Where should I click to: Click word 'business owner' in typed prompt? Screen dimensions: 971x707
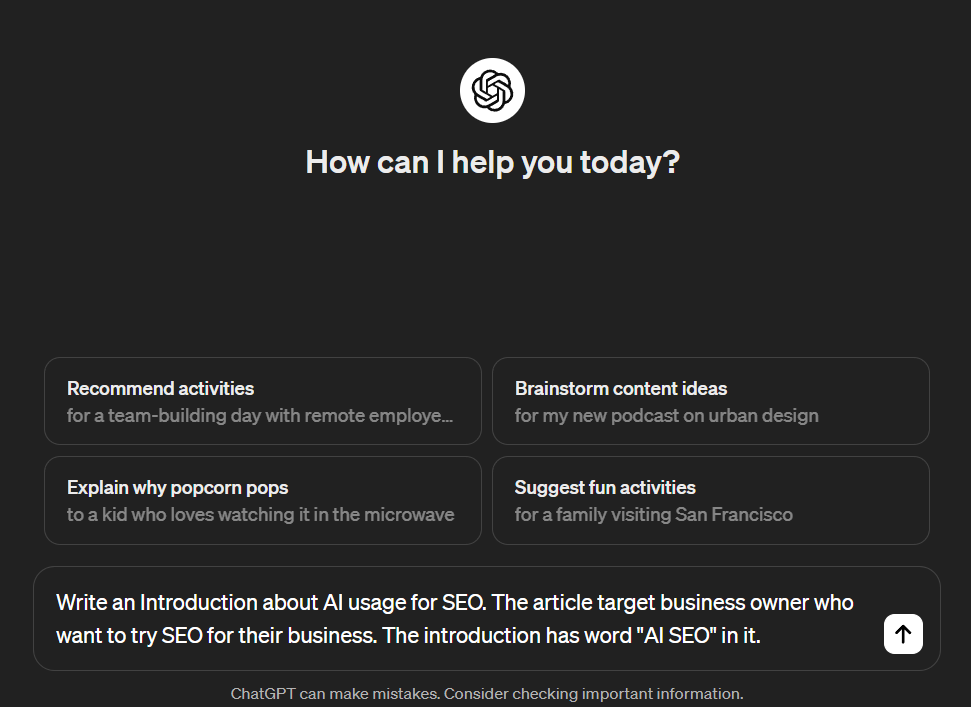(734, 602)
